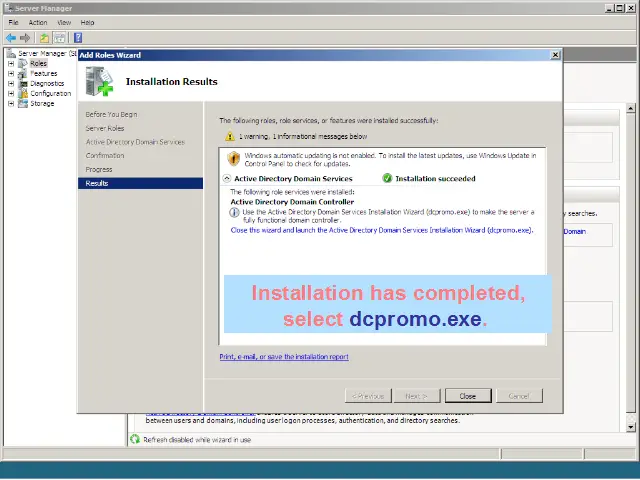Click the Roles tree icon
The image size is (640, 480).
23,64
